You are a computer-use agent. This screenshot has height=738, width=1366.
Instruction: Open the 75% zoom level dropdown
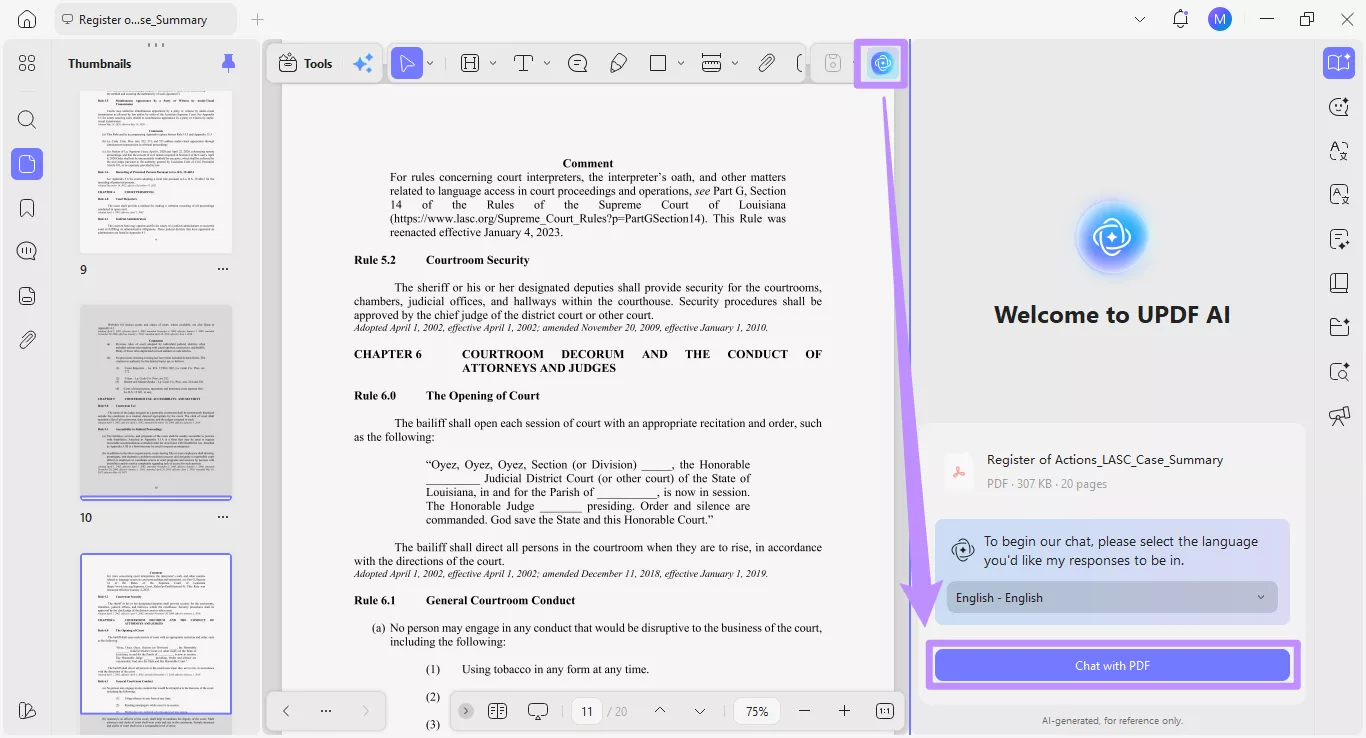tap(757, 711)
